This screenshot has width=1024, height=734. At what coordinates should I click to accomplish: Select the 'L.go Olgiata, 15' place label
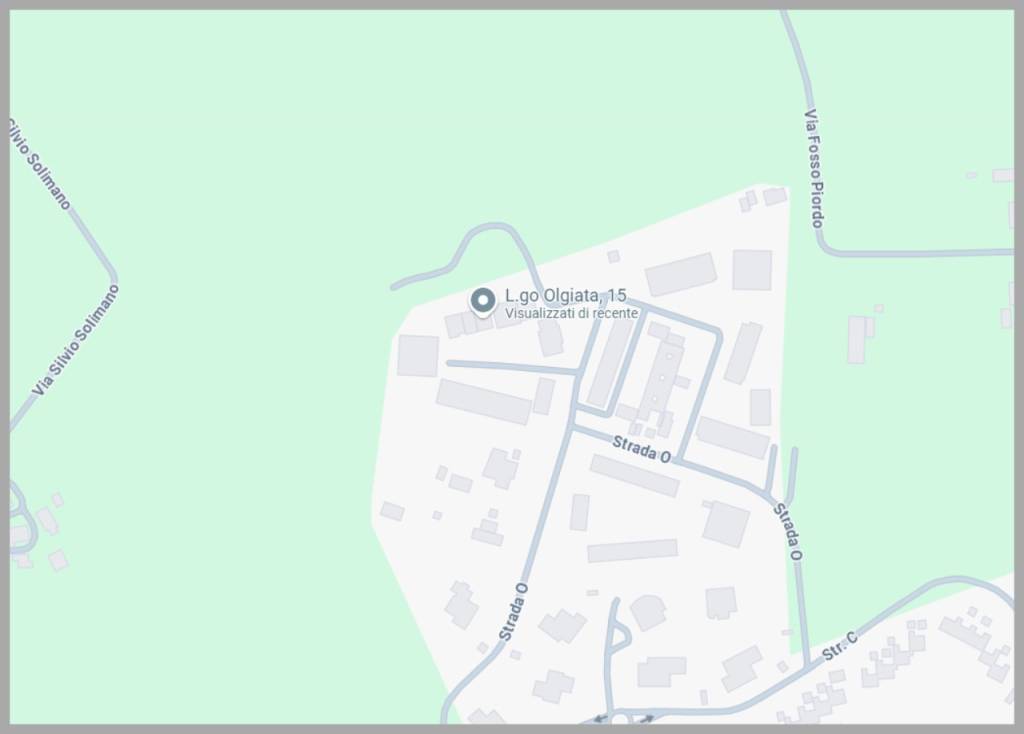click(566, 296)
